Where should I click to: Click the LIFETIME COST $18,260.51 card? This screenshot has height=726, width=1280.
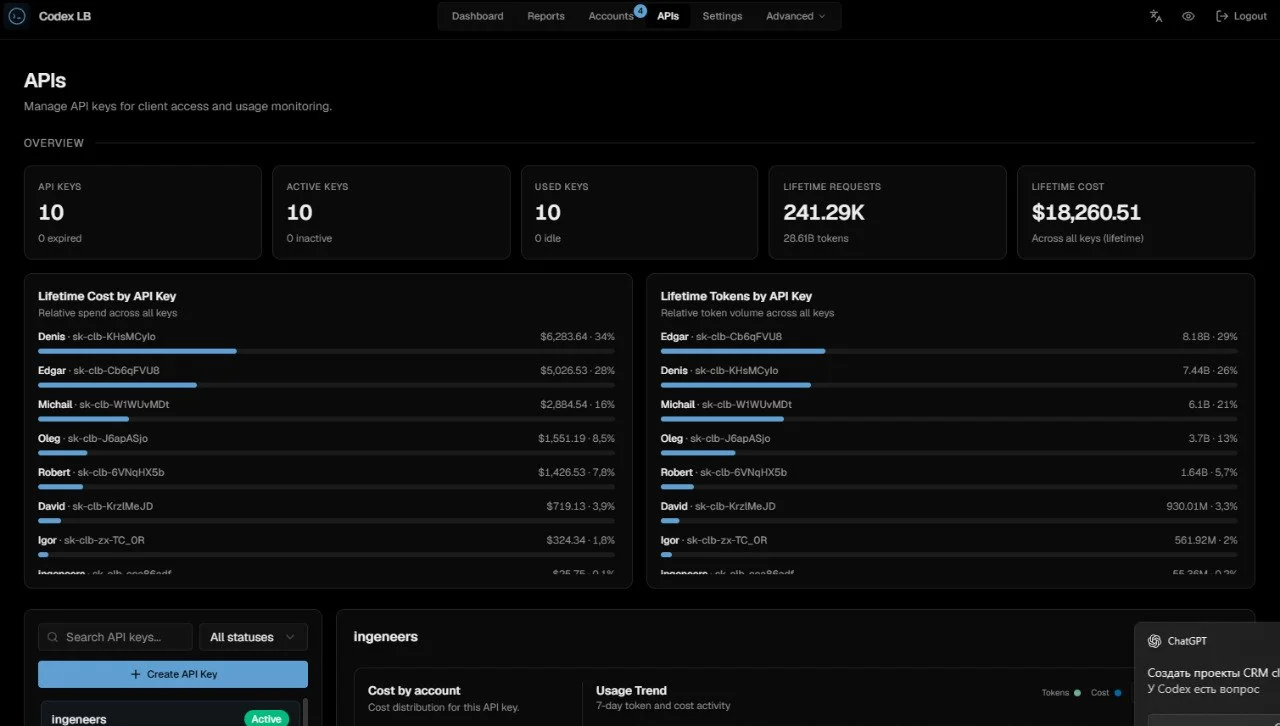tap(1136, 212)
